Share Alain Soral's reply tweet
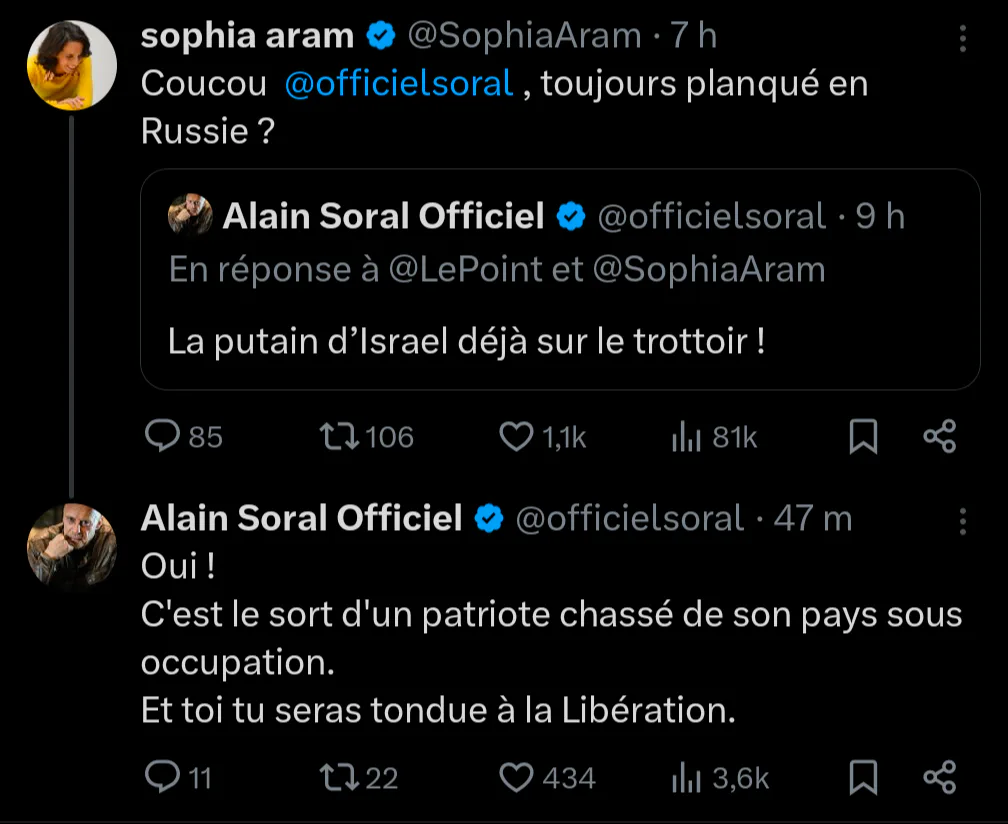 click(940, 778)
